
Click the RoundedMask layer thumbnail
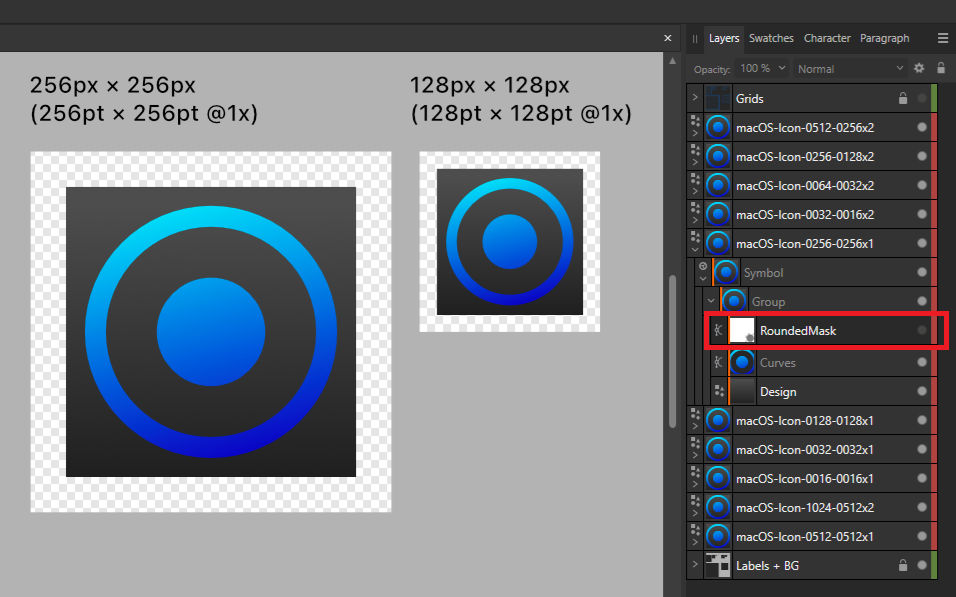tap(741, 331)
